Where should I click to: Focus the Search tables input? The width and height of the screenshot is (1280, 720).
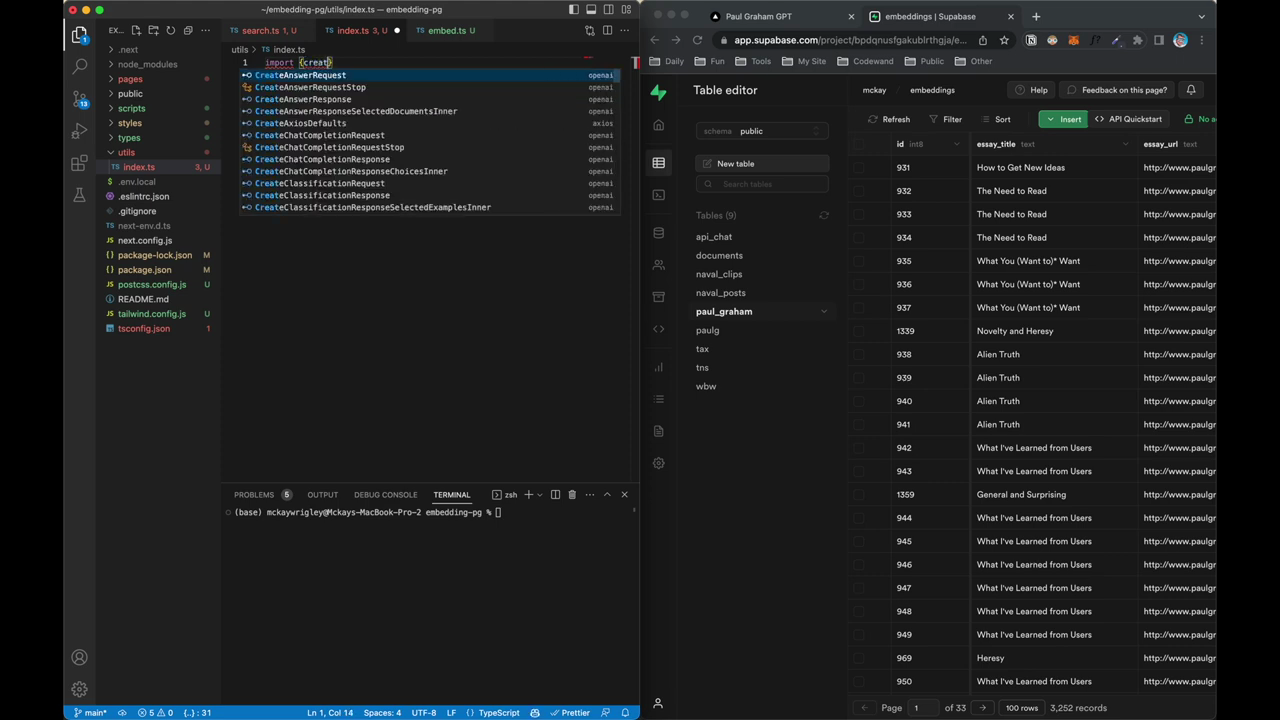click(x=762, y=184)
